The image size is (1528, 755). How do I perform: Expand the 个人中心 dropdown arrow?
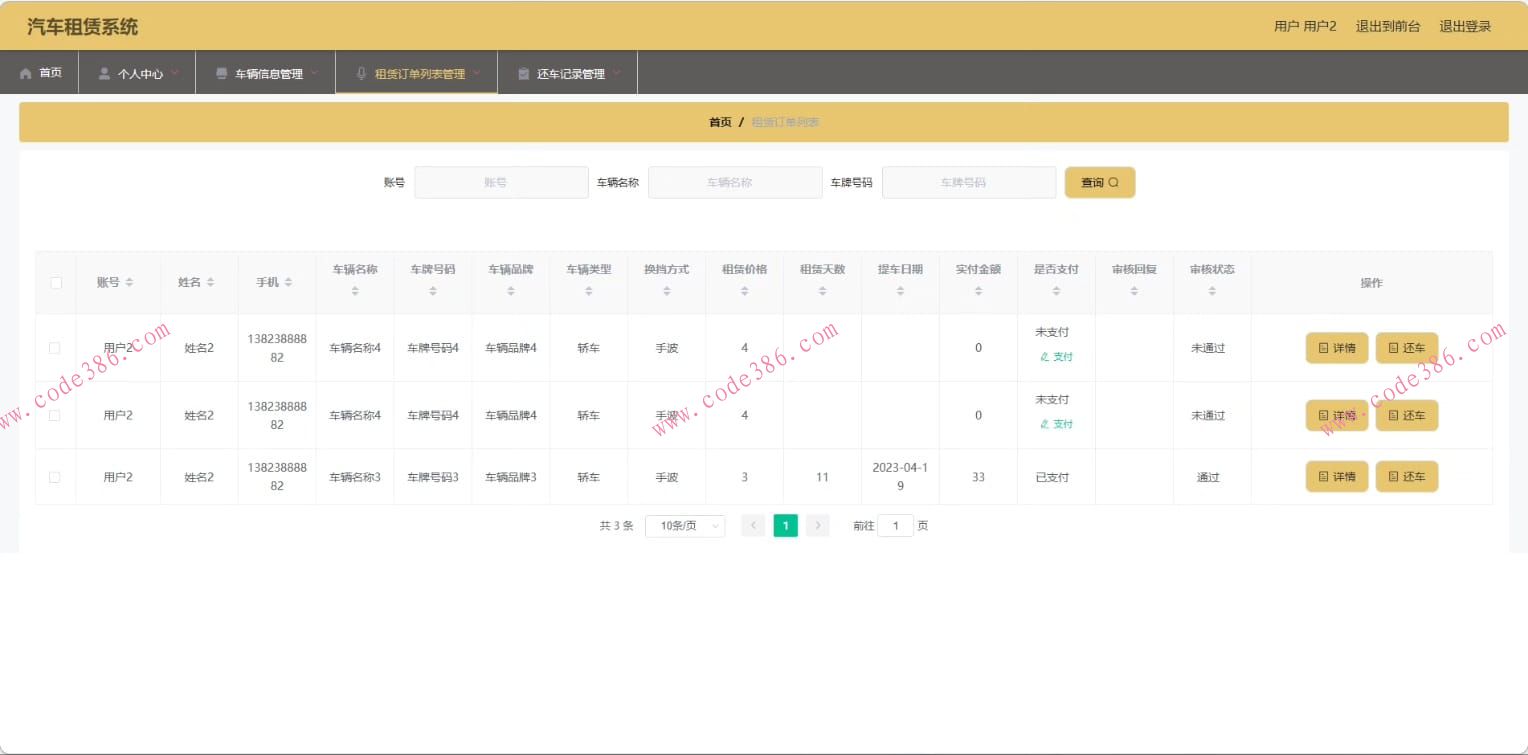[176, 71]
